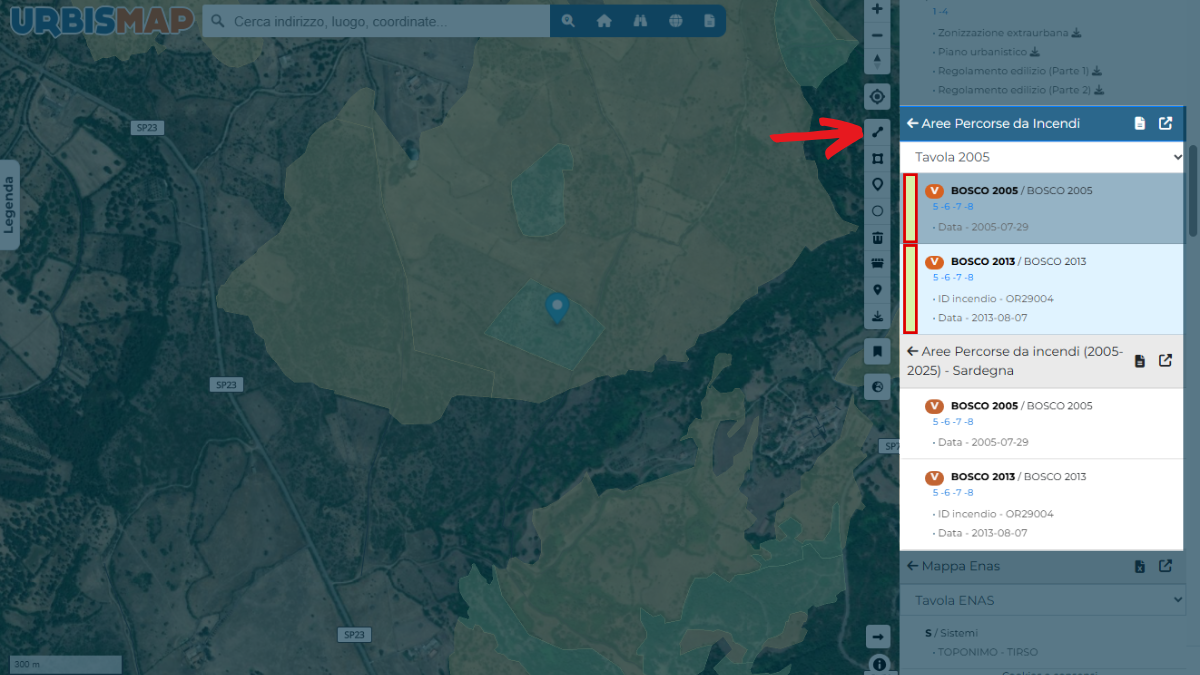
Task: Select 'Data - 2005-07-29' row under Tavola 2005
Action: [x=983, y=227]
